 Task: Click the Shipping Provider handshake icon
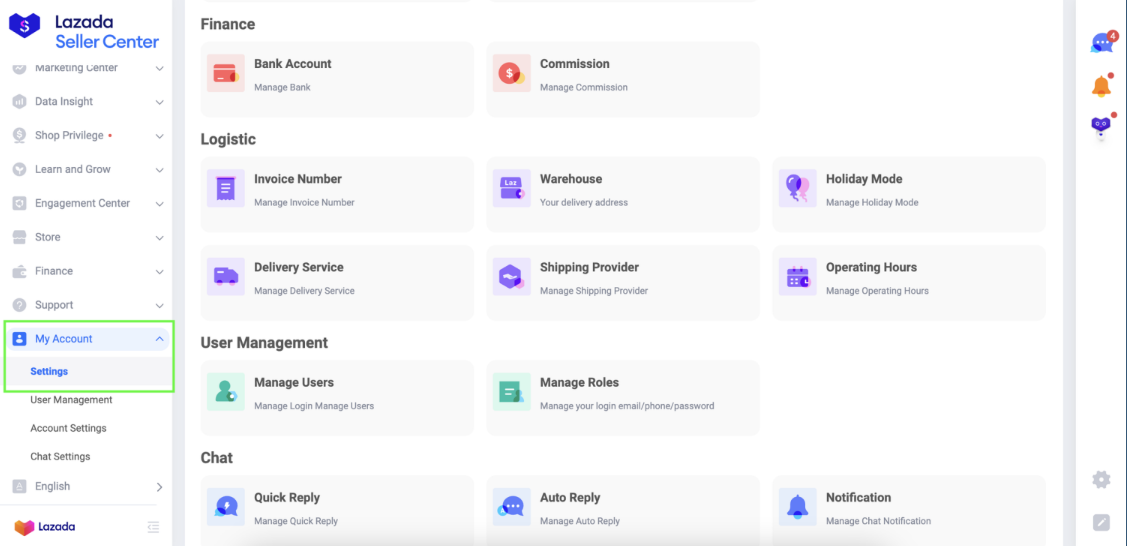click(x=511, y=277)
